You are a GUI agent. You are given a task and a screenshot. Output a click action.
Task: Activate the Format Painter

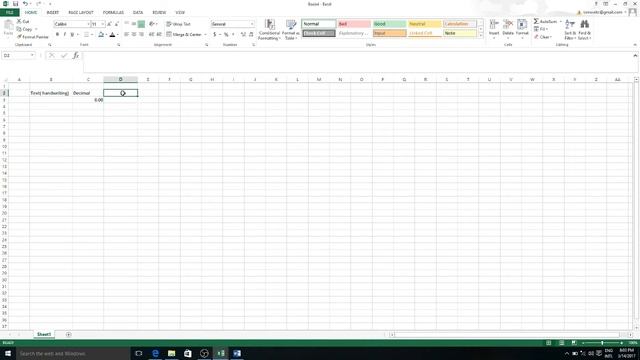(33, 37)
